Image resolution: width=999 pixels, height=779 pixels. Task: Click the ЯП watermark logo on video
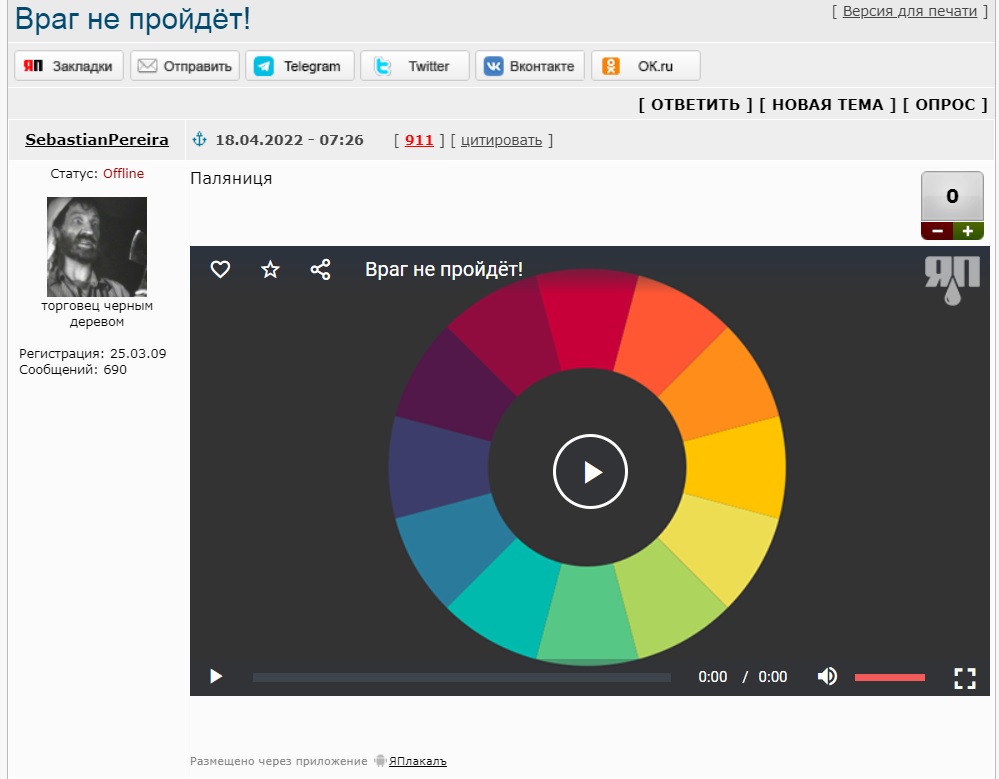click(x=952, y=280)
